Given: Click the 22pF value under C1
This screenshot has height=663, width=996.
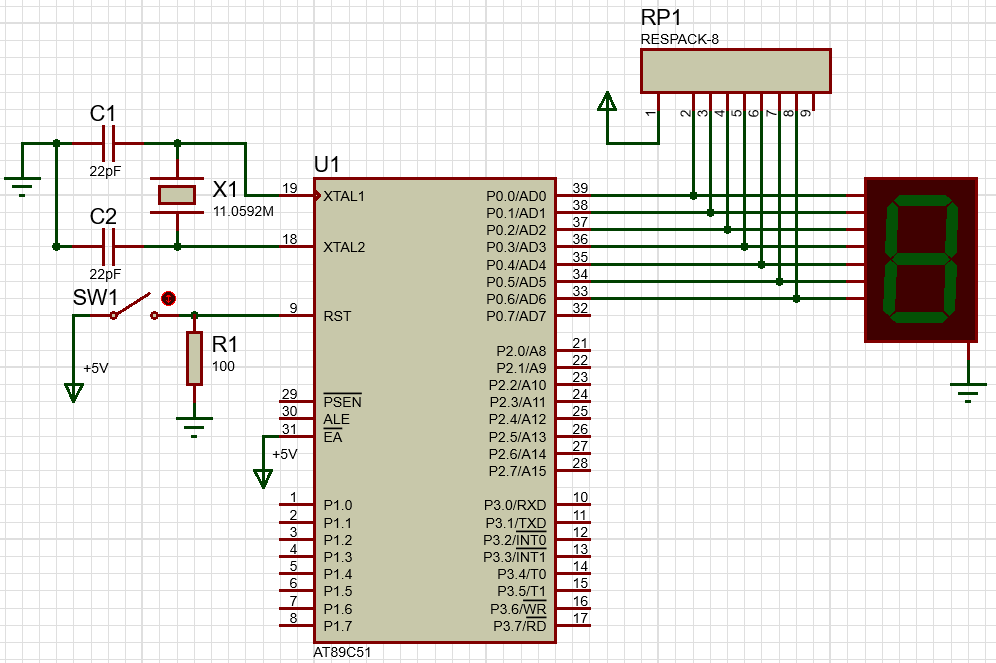Looking at the screenshot, I should tap(105, 171).
